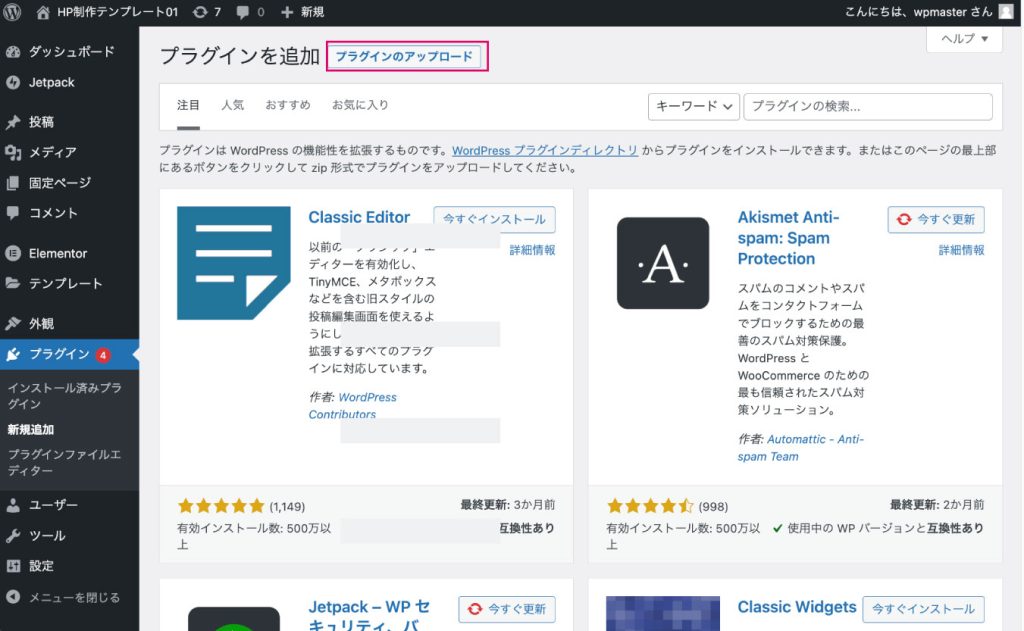This screenshot has width=1024, height=631.
Task: Click the コメント speech bubble icon in sidebar
Action: (13, 213)
